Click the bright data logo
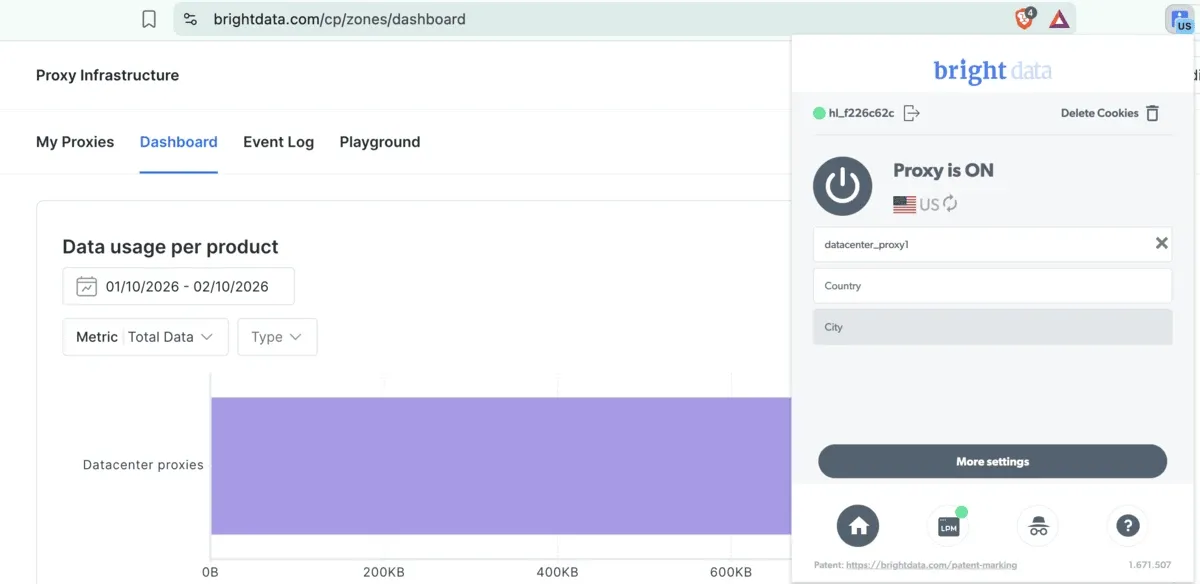This screenshot has height=584, width=1200. pos(992,71)
